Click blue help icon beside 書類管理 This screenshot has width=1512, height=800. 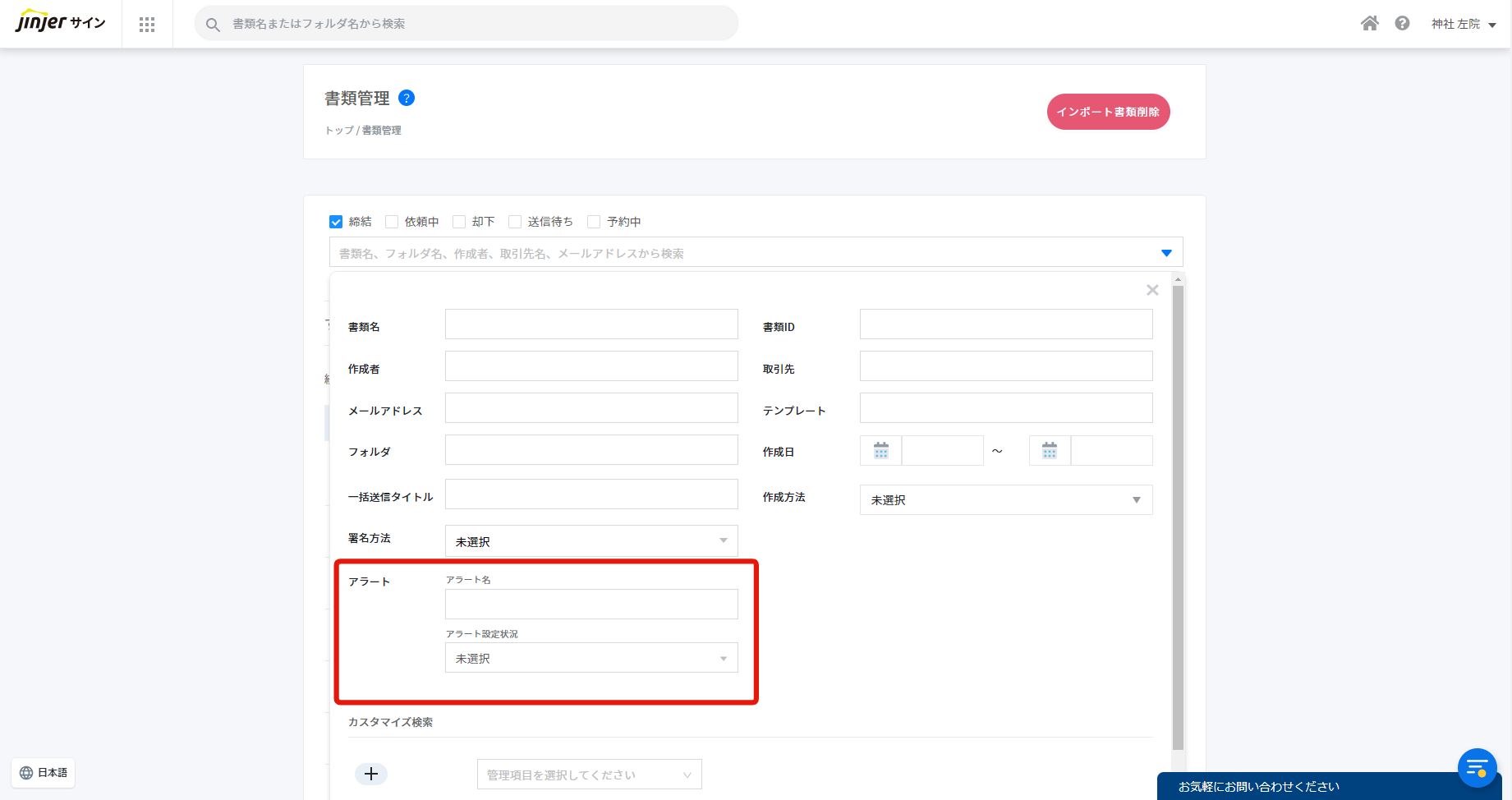point(407,99)
